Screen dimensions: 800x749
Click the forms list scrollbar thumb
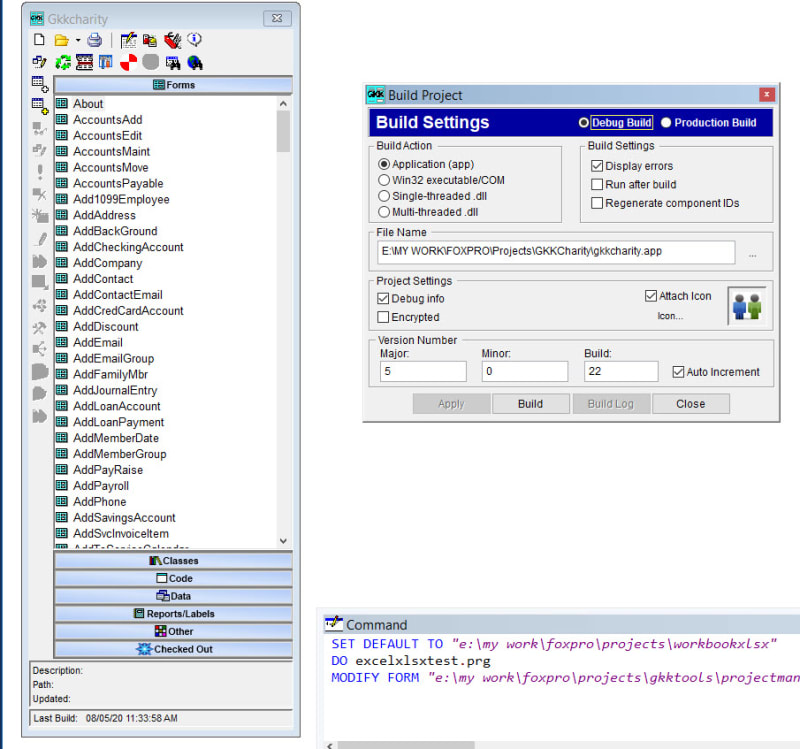(284, 132)
